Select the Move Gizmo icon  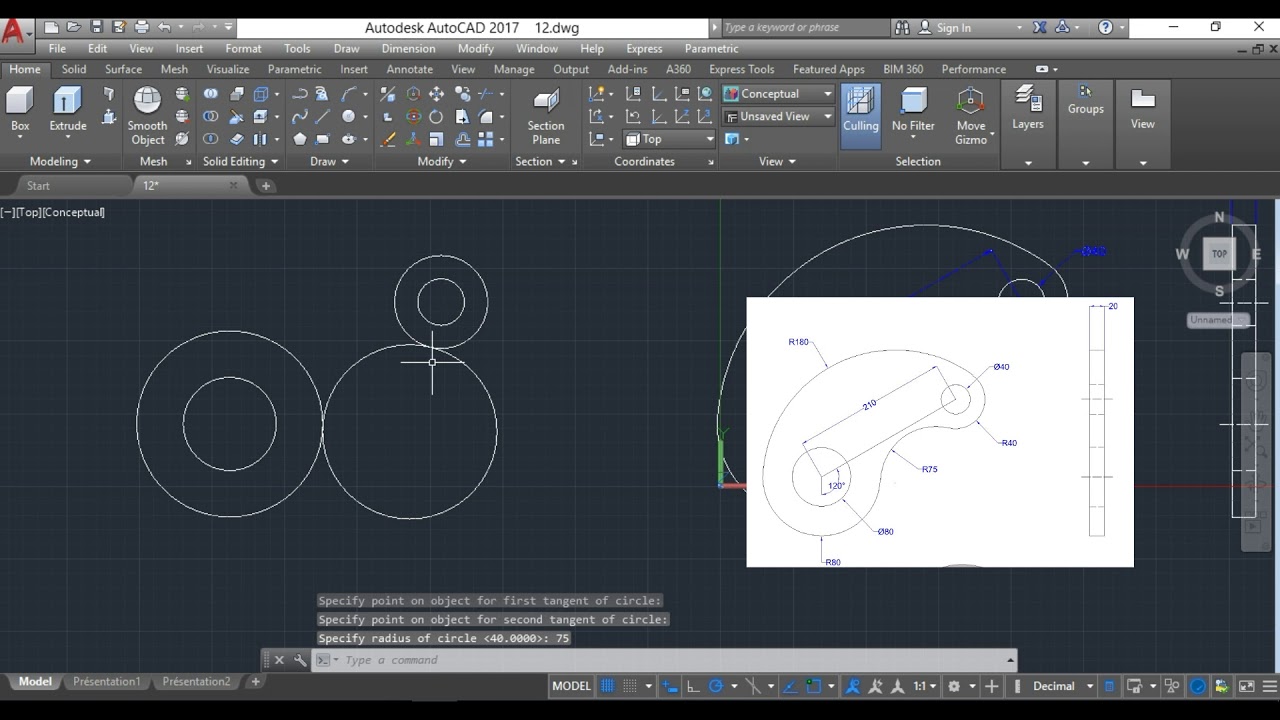970,101
